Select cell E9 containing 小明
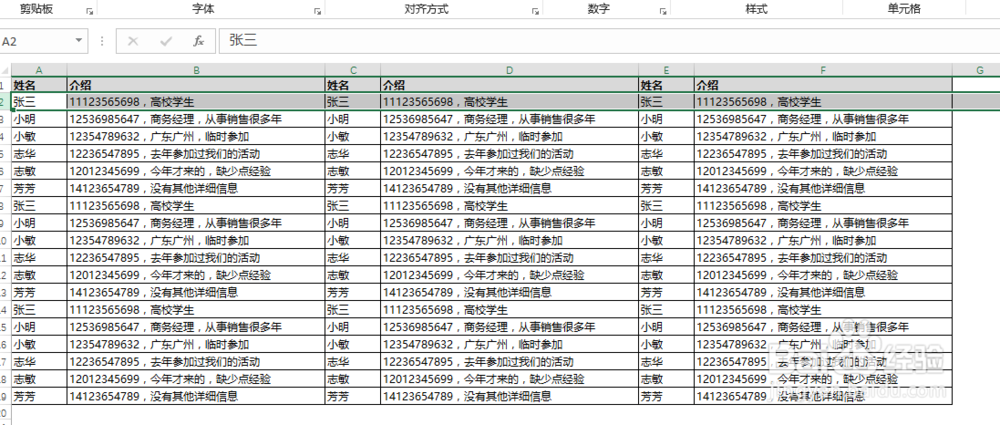Image resolution: width=1000 pixels, height=425 pixels. (666, 223)
